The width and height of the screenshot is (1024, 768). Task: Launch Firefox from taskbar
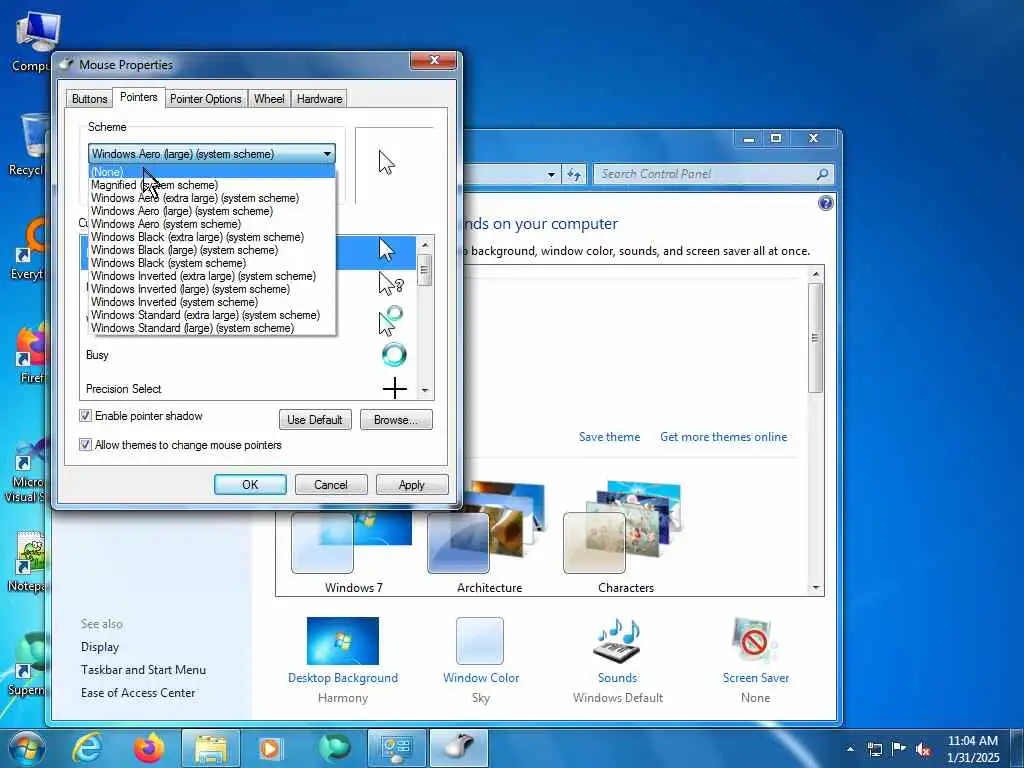pyautogui.click(x=149, y=748)
